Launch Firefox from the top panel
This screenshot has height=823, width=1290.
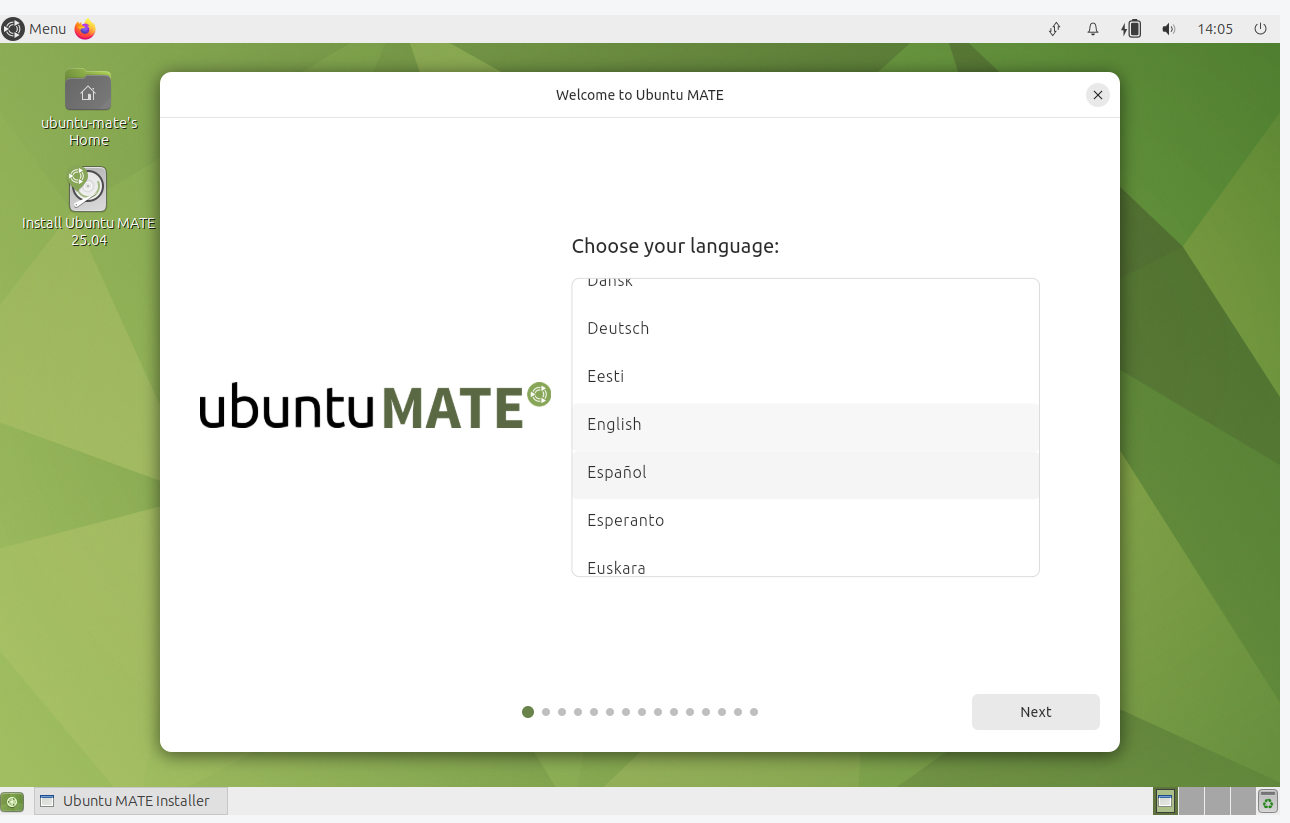click(85, 29)
